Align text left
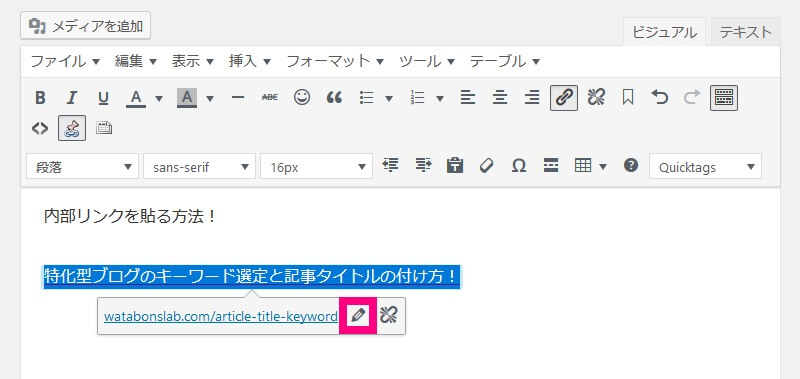 click(467, 97)
